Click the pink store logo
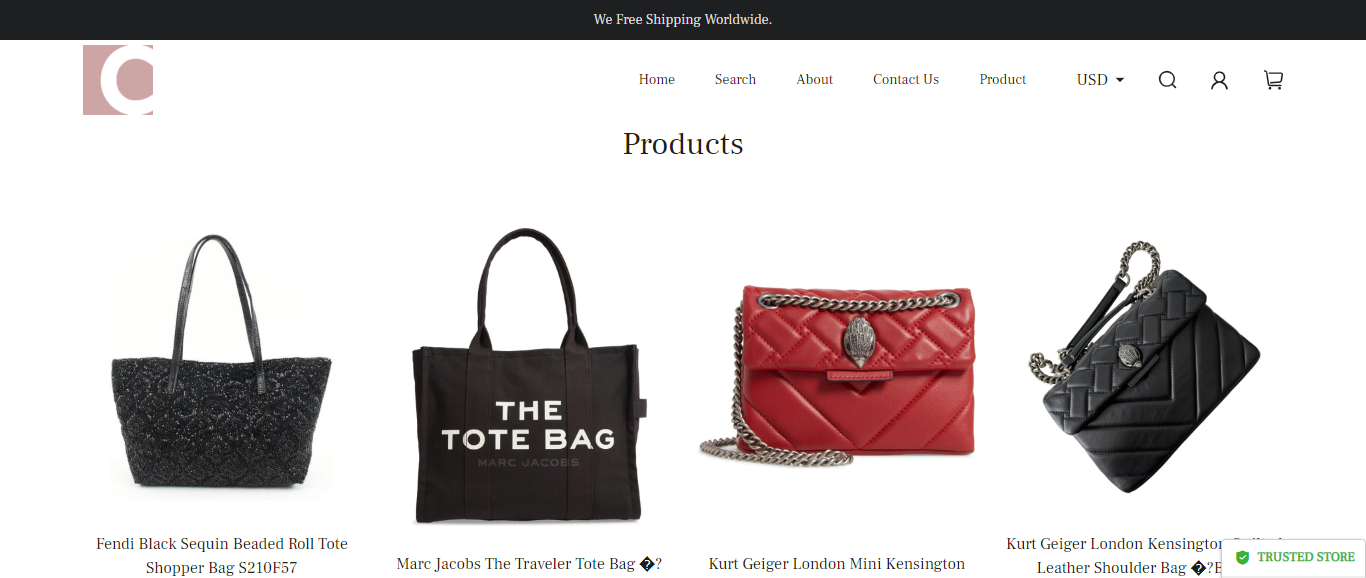Screen dimensions: 1366x578 (x=118, y=80)
